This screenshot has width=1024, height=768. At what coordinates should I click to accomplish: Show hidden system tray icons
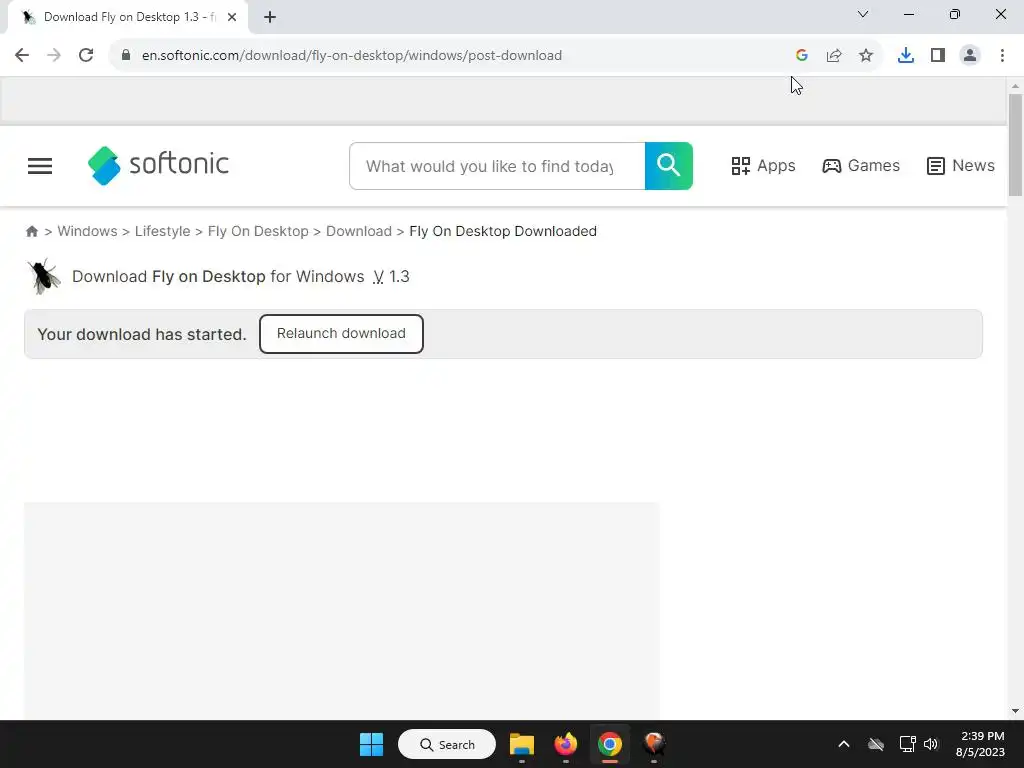[844, 744]
